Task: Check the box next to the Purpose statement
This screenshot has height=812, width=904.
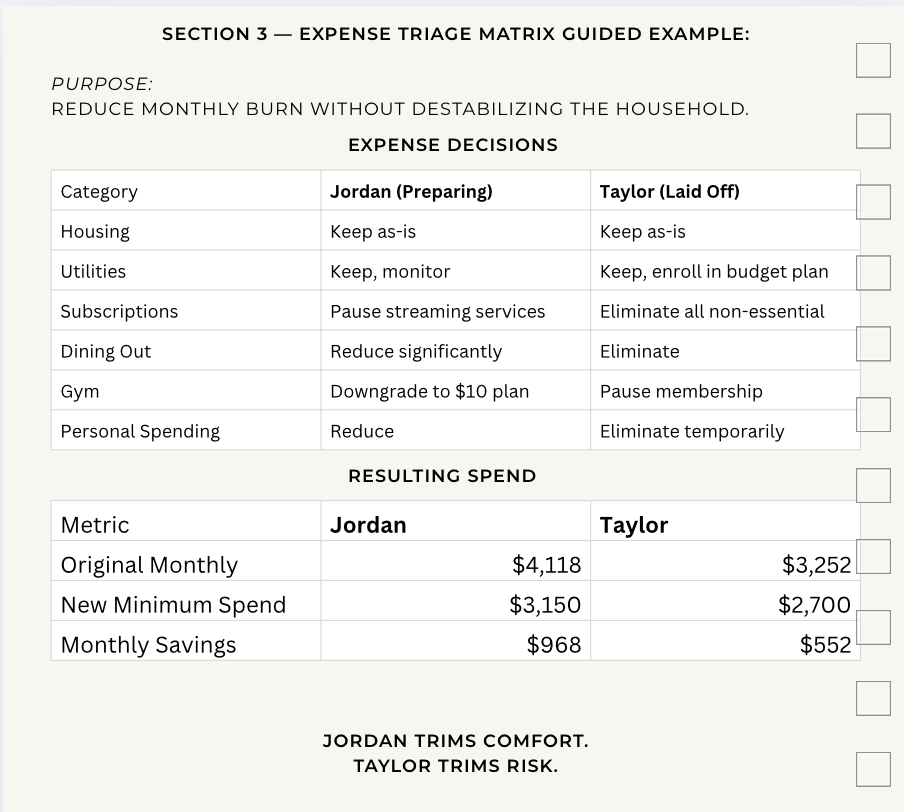Action: pos(873,131)
